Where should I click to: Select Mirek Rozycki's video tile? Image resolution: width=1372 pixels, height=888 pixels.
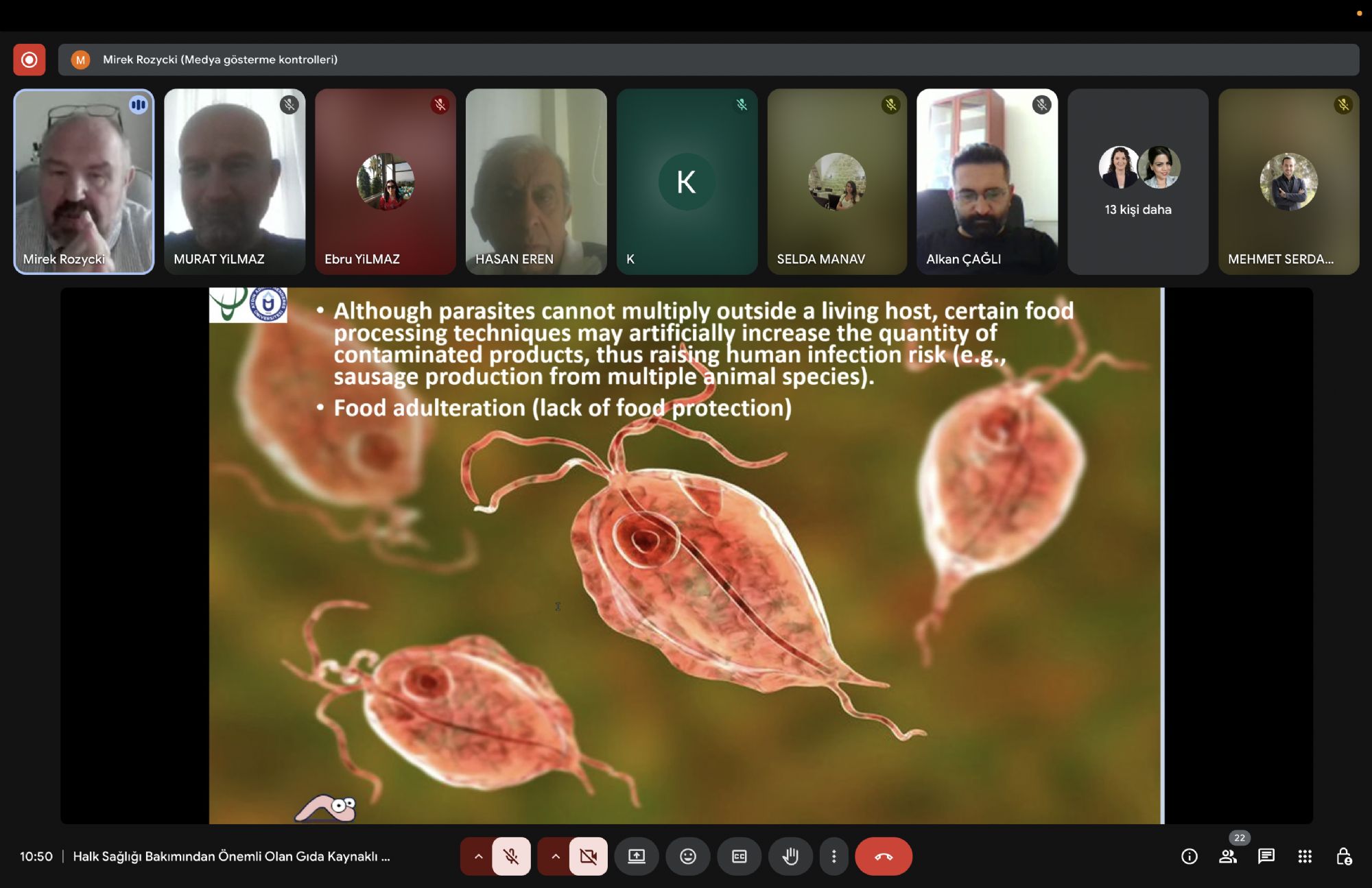point(84,182)
